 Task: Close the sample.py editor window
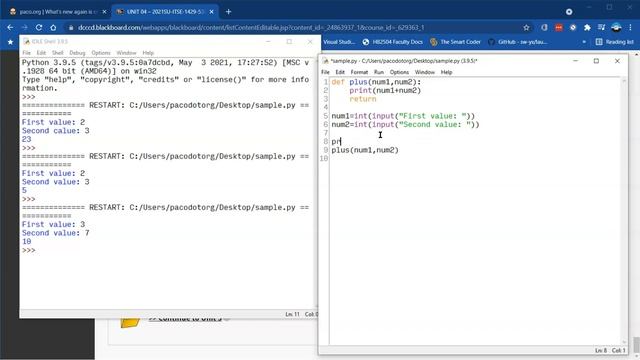pyautogui.click(x=617, y=61)
